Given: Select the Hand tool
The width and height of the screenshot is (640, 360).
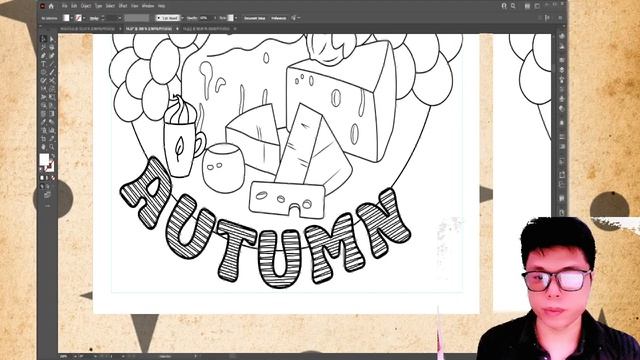Looking at the screenshot, I should [44, 147].
